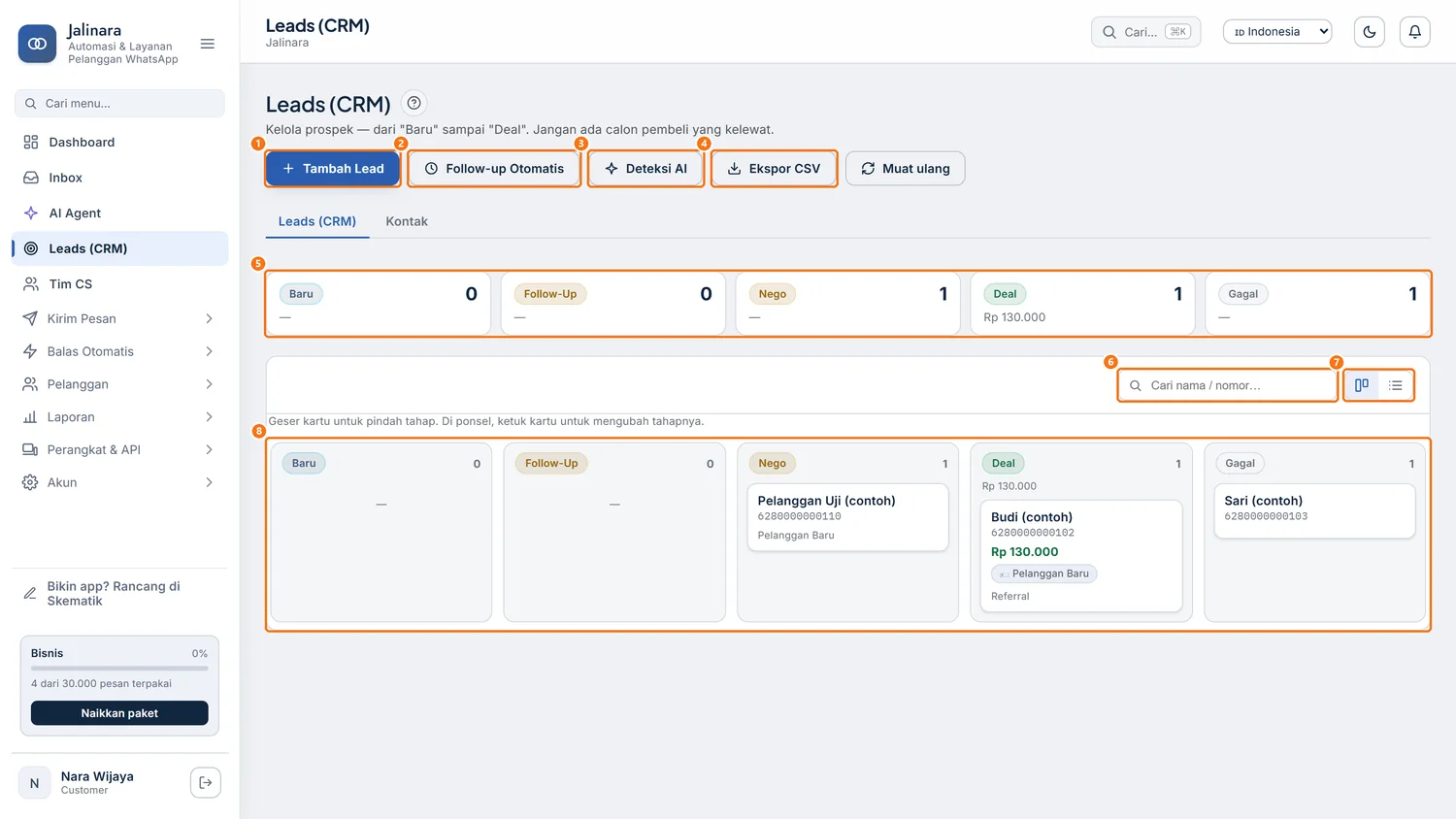Select the Pelanggan Baru tag on Budi's card
The width and height of the screenshot is (1456, 819).
(1044, 573)
